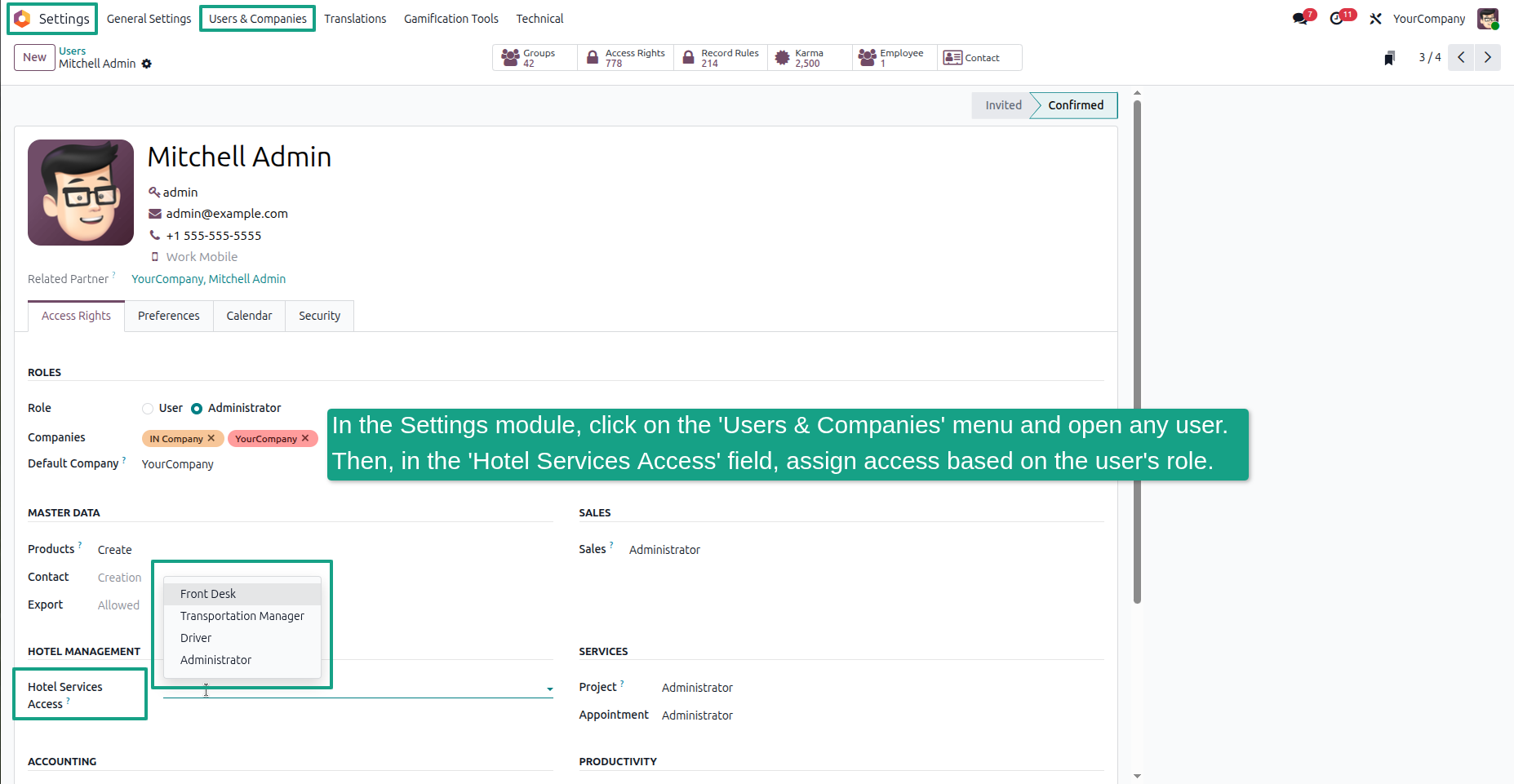
Task: Click the Confirmed status stage
Action: point(1075,105)
